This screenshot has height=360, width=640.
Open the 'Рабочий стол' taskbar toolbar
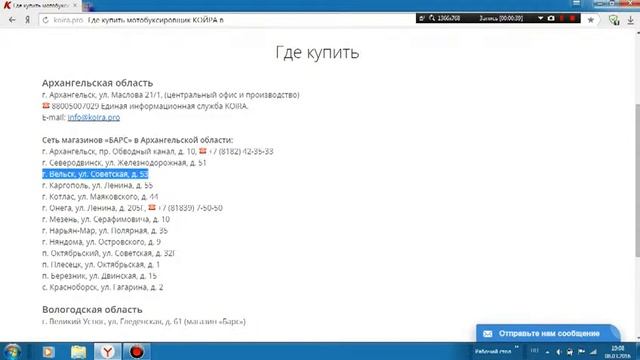pyautogui.click(x=493, y=351)
